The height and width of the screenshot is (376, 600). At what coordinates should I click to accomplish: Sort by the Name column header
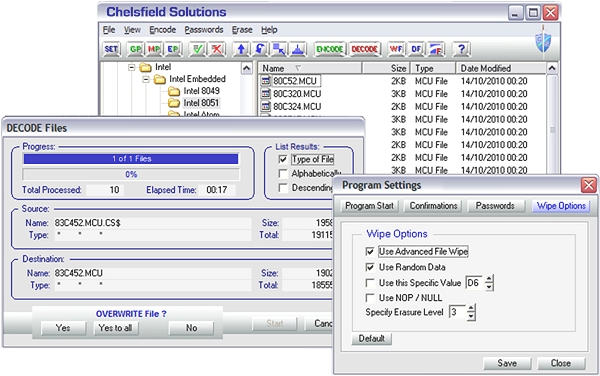pos(310,68)
